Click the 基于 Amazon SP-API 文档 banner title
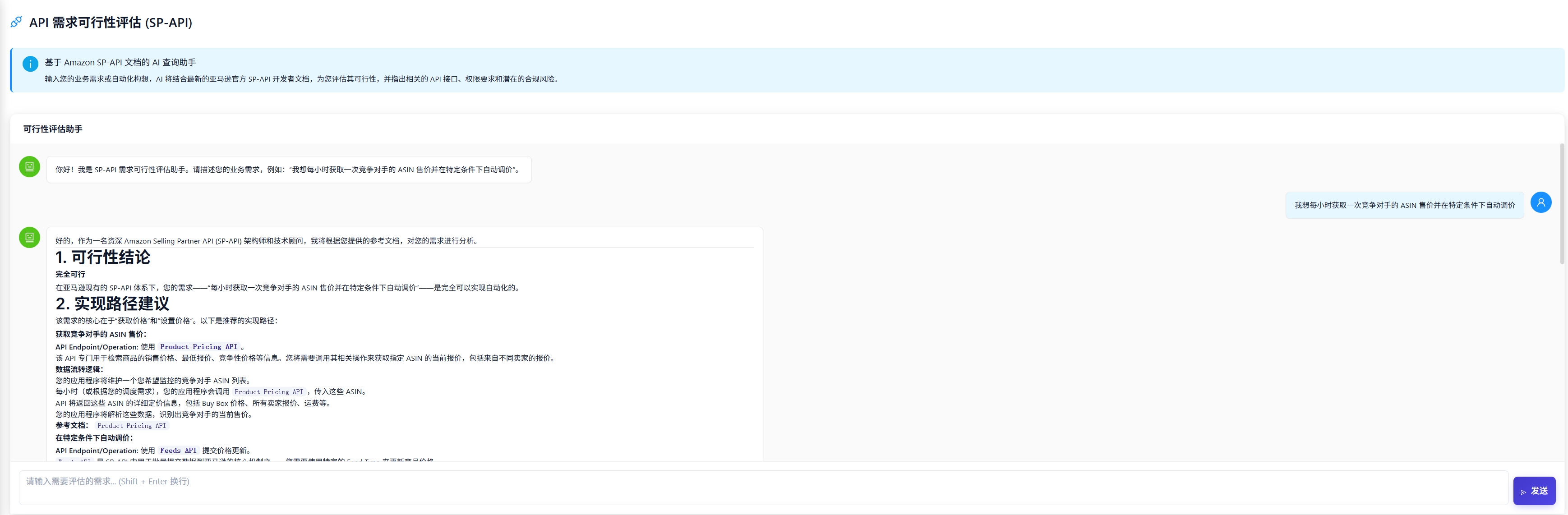This screenshot has width=1568, height=515. [120, 62]
